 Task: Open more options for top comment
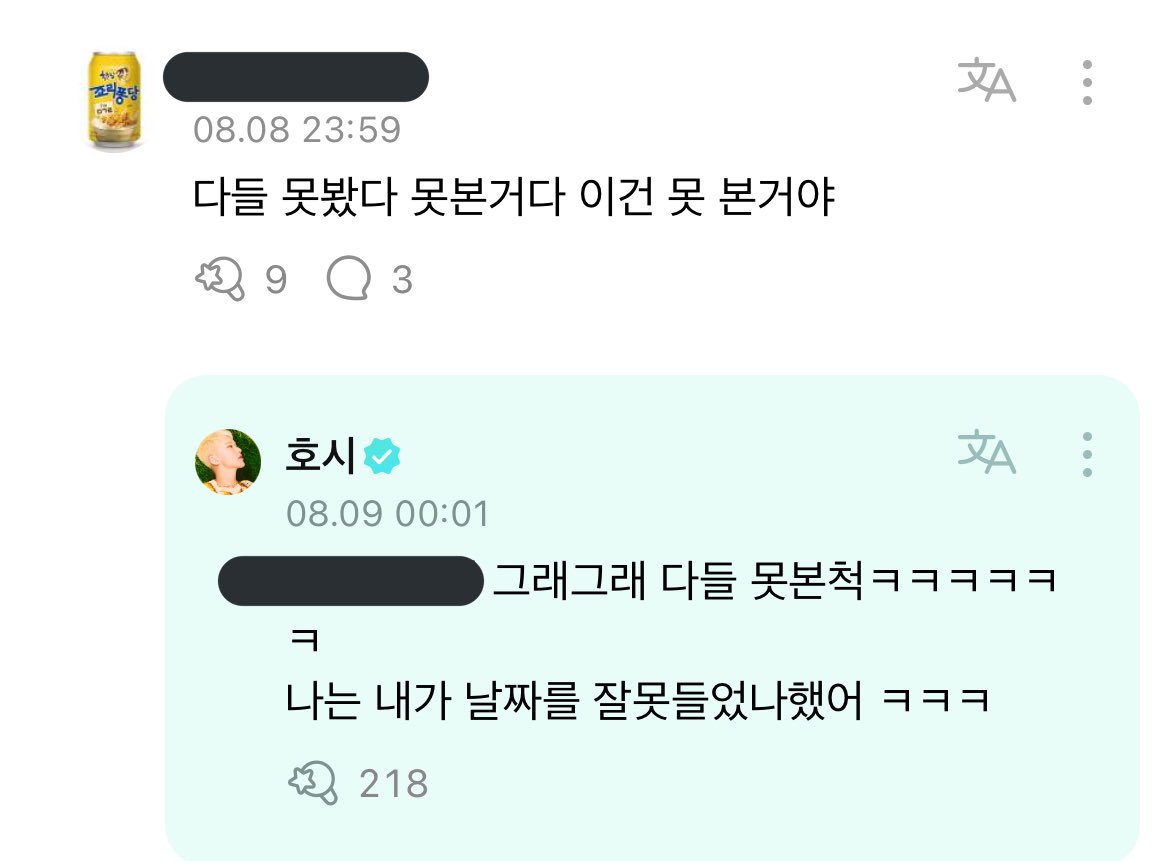(1087, 82)
